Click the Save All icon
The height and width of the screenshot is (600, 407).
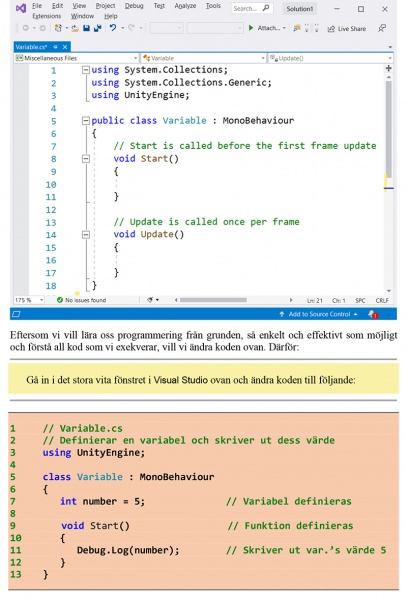point(98,28)
